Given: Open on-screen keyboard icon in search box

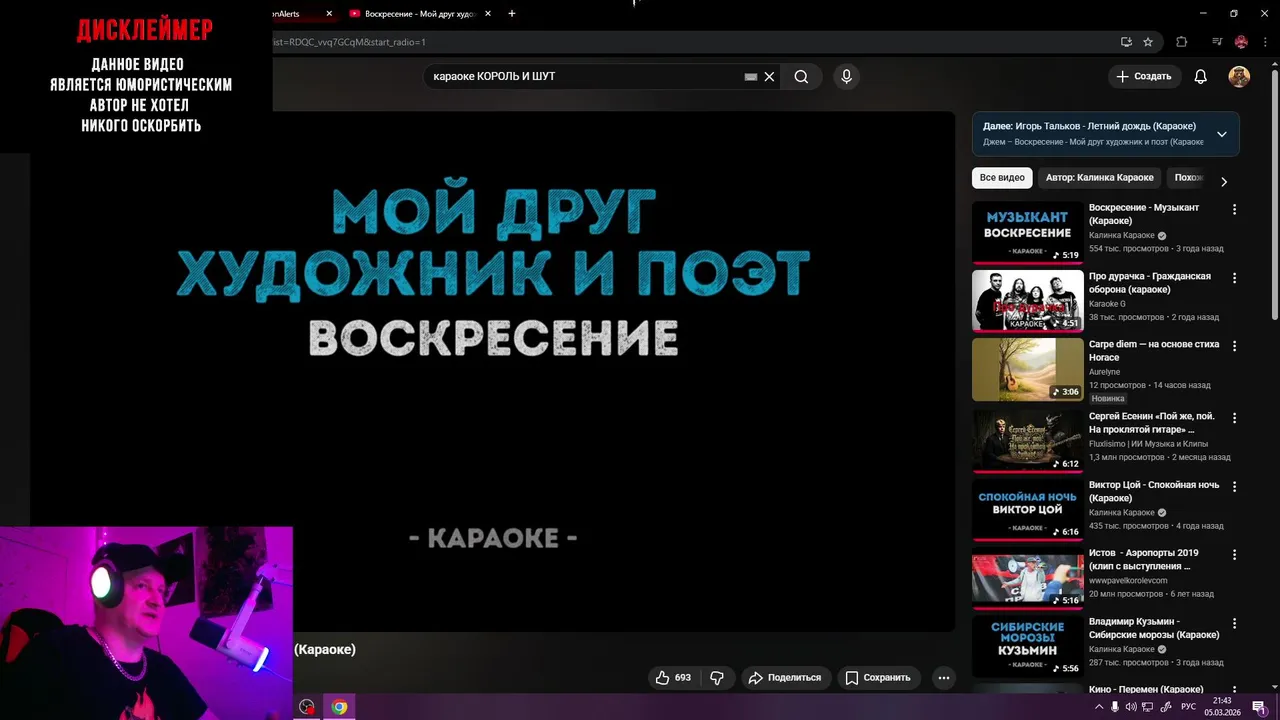Looking at the screenshot, I should pyautogui.click(x=751, y=77).
